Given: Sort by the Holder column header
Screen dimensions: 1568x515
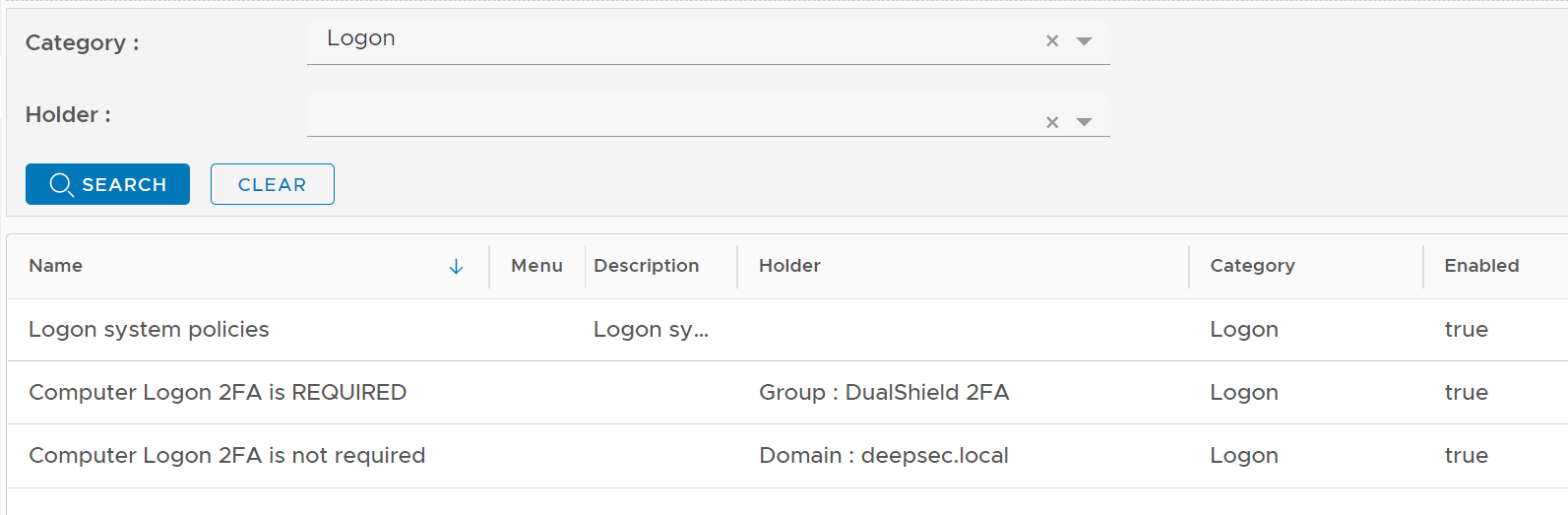Looking at the screenshot, I should tap(789, 266).
